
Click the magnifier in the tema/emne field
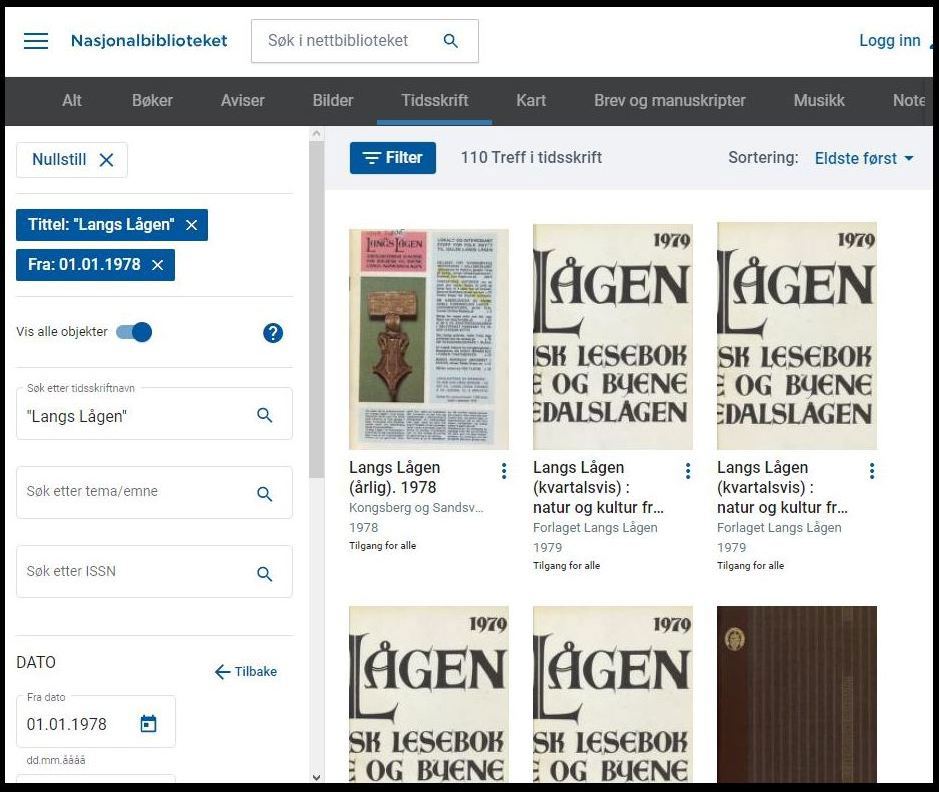265,493
